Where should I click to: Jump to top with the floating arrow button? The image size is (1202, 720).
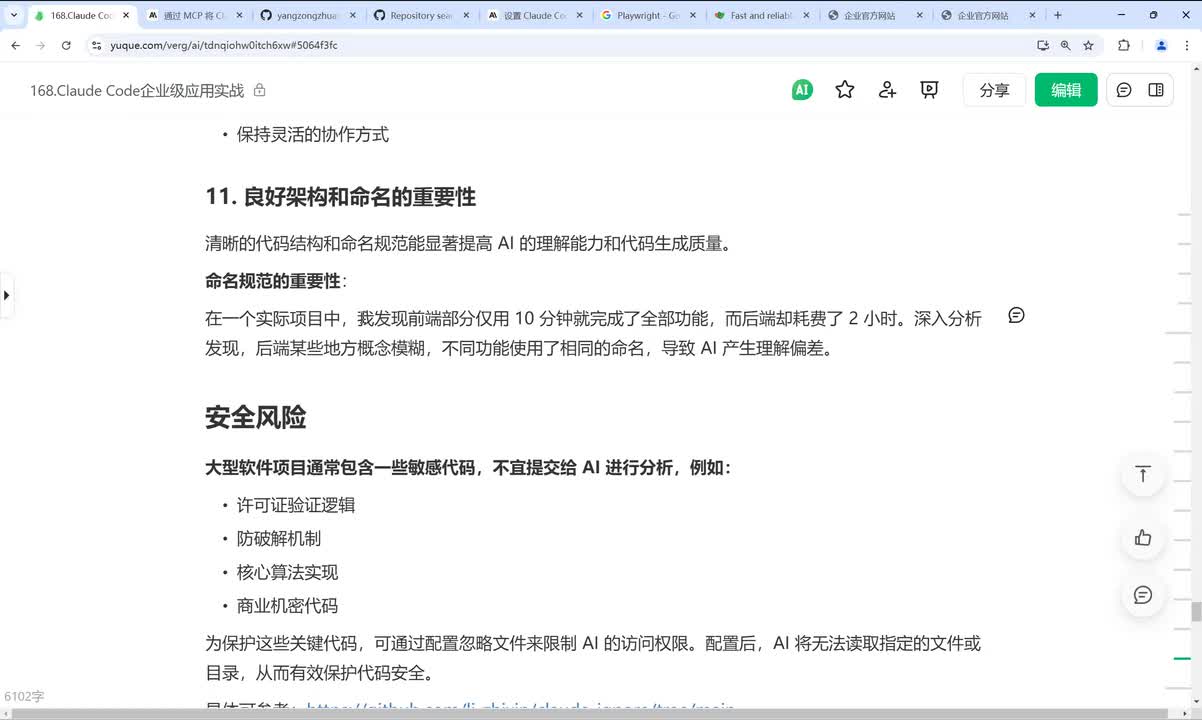click(x=1143, y=474)
